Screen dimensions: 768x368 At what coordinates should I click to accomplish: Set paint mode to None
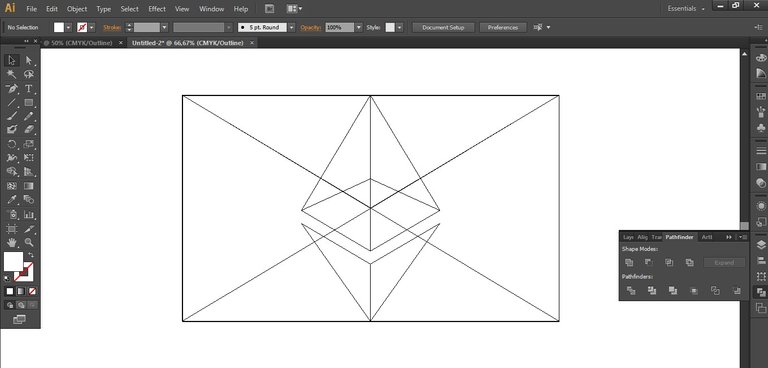click(x=32, y=292)
